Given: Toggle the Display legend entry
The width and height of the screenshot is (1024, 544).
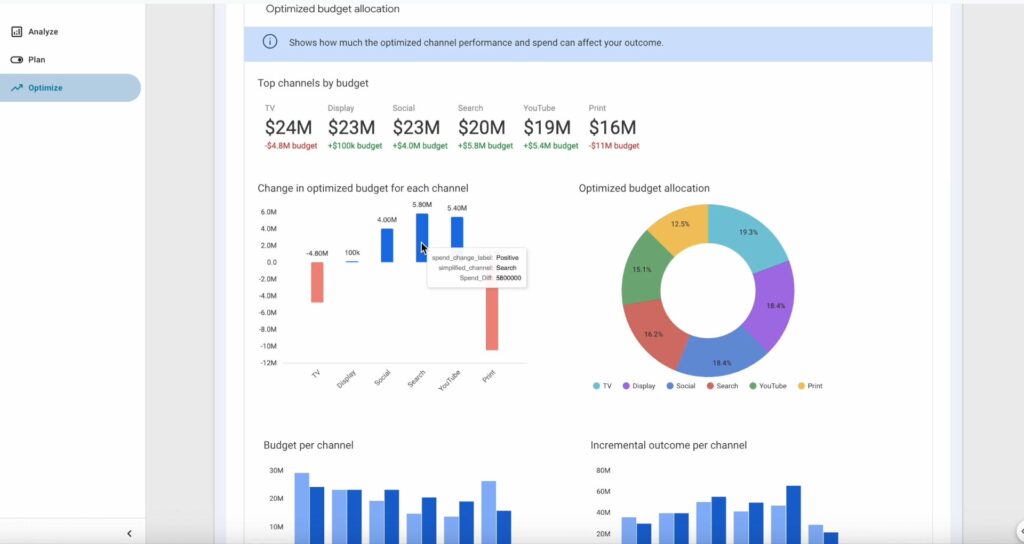Looking at the screenshot, I should pos(638,385).
